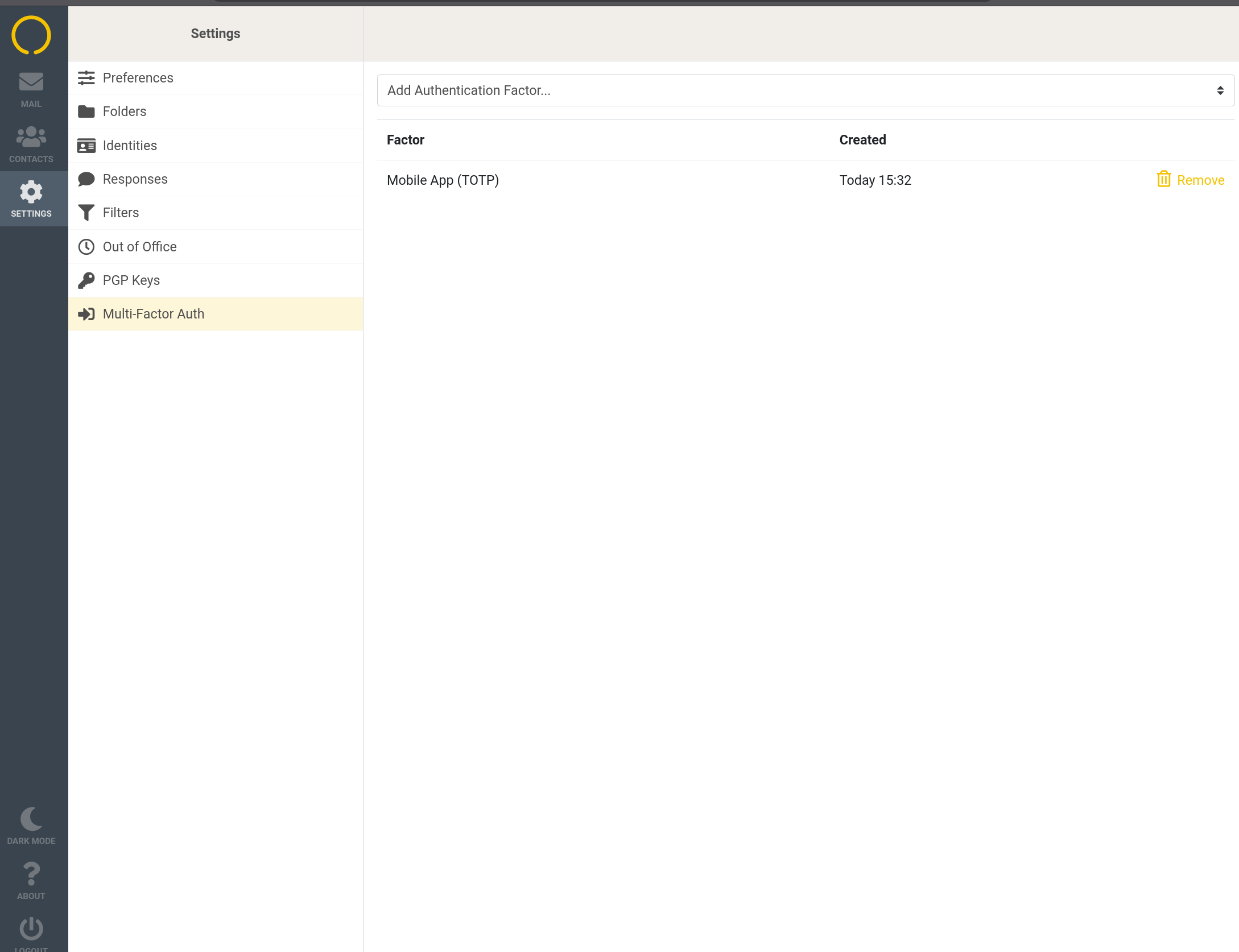The height and width of the screenshot is (952, 1239).
Task: Open the Identities settings page
Action: point(130,146)
